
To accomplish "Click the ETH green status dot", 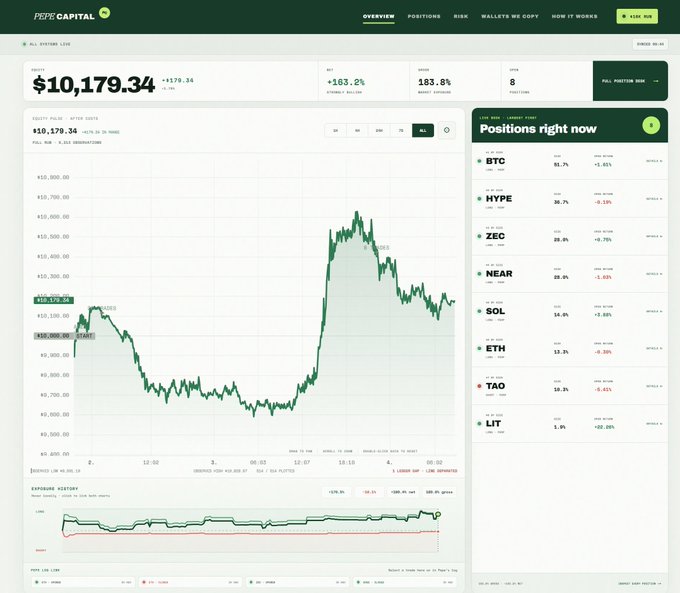I will click(x=479, y=348).
